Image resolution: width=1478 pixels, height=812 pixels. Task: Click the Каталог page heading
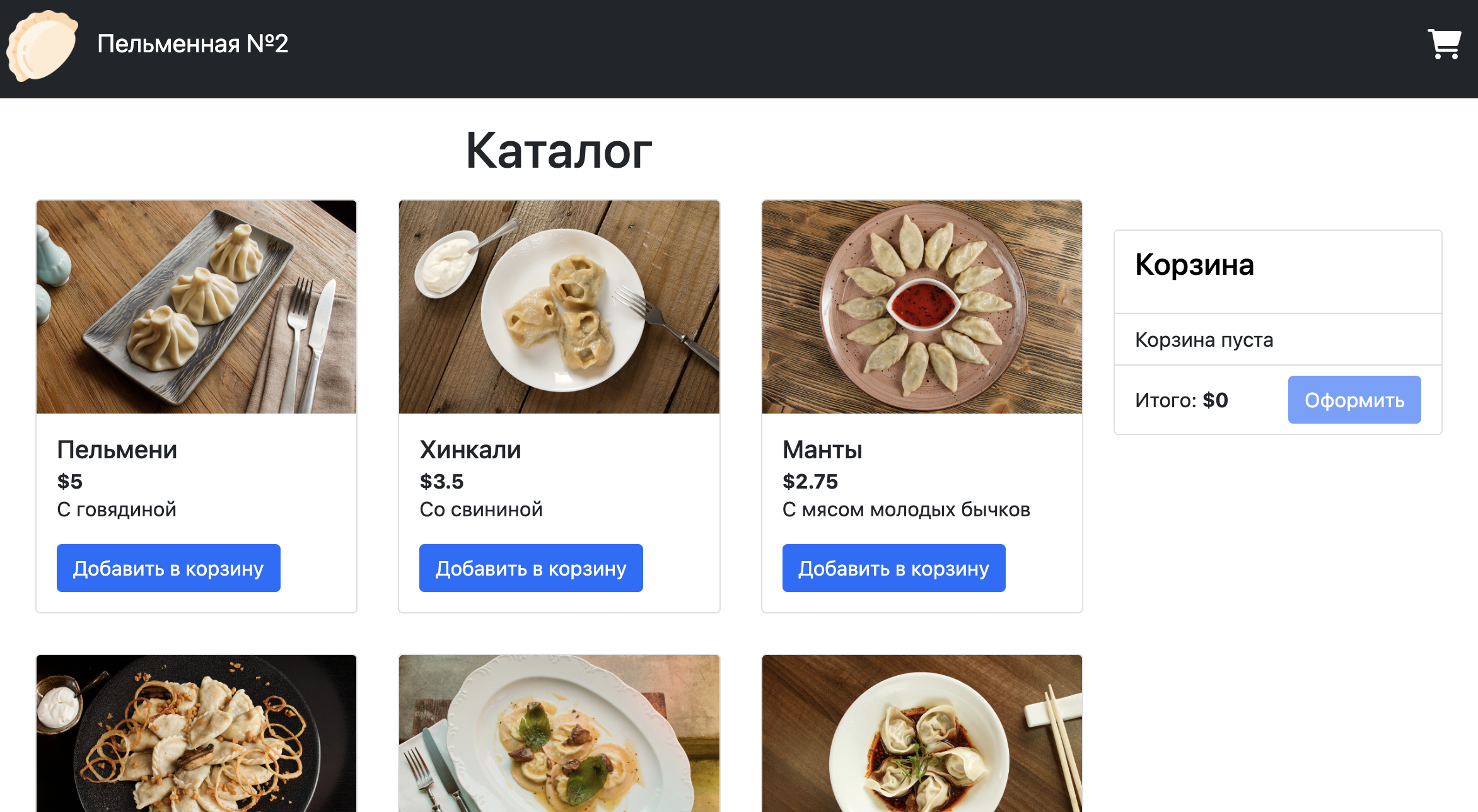(x=559, y=151)
